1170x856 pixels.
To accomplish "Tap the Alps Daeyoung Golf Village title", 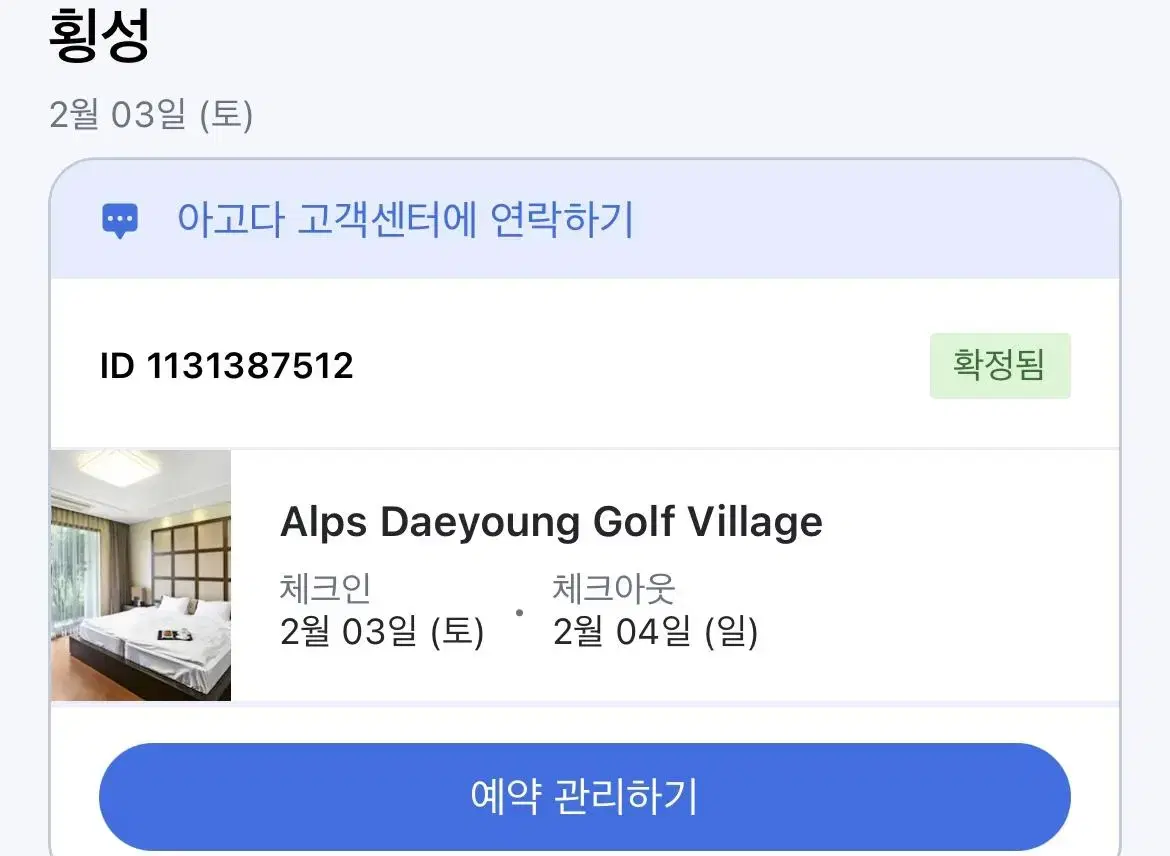I will coord(551,522).
